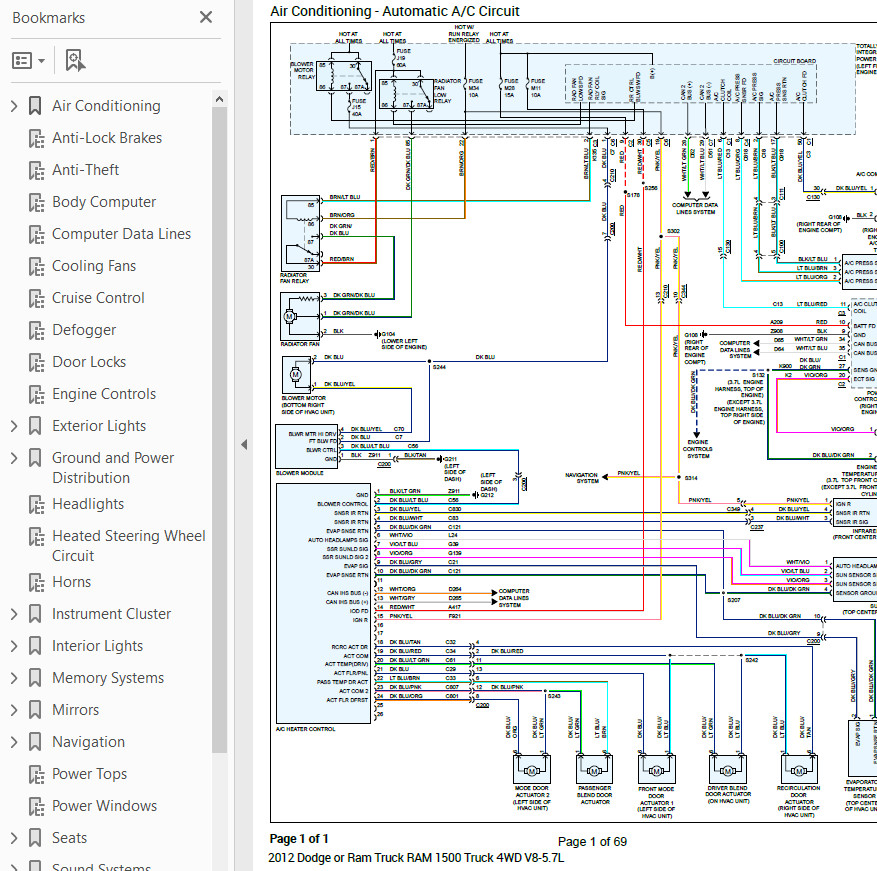Image resolution: width=877 pixels, height=871 pixels.
Task: Click the Exterior Lights ribbon bookmark icon
Action: coord(35,426)
